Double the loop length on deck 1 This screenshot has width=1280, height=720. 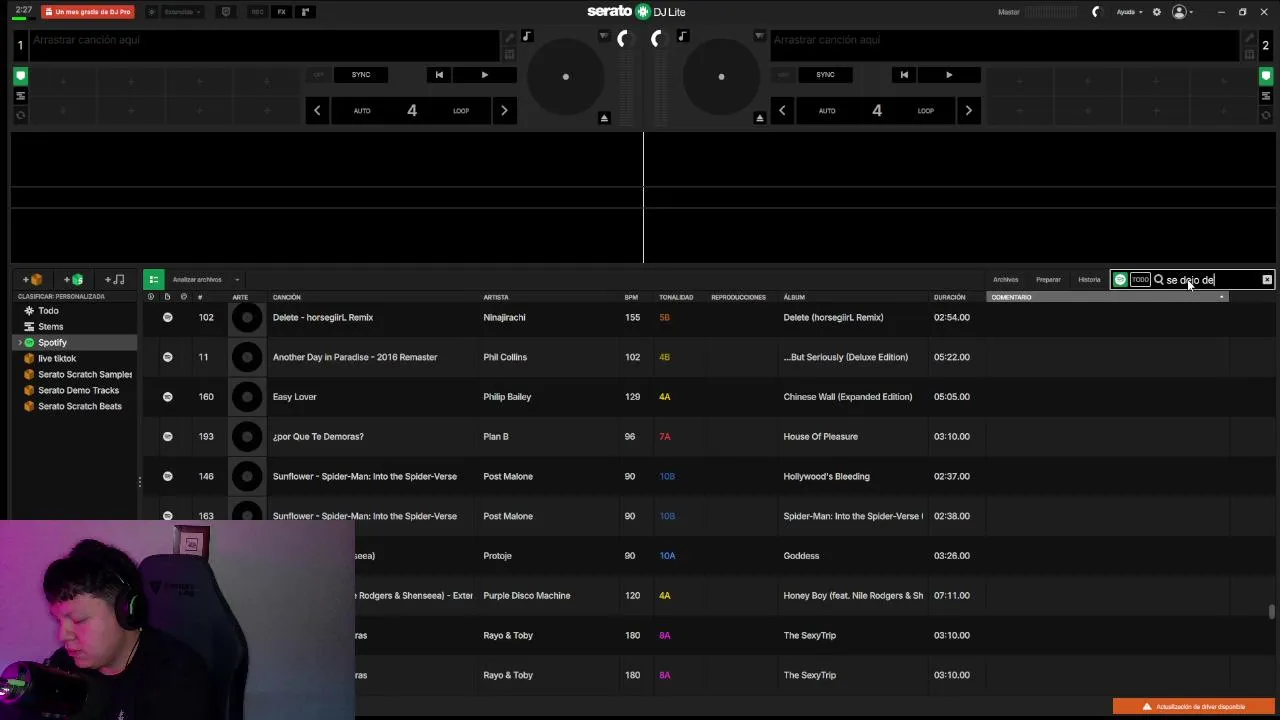504,110
